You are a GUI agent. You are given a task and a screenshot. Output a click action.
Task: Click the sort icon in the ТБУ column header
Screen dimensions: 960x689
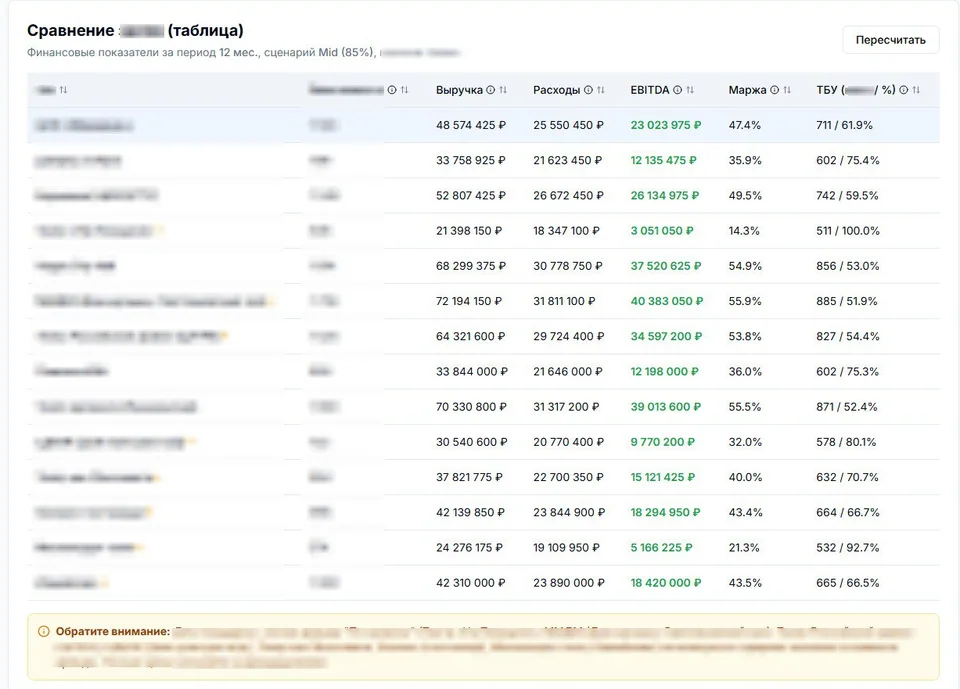point(916,90)
